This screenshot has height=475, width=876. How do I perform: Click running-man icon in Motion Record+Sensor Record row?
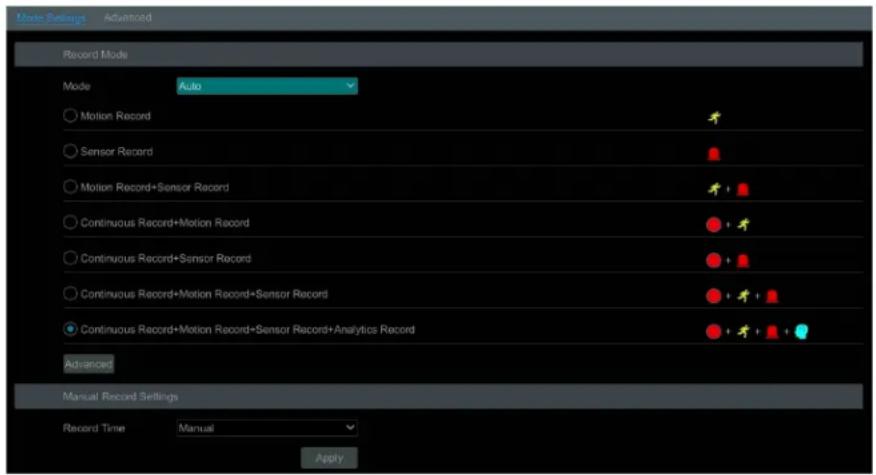click(x=714, y=189)
